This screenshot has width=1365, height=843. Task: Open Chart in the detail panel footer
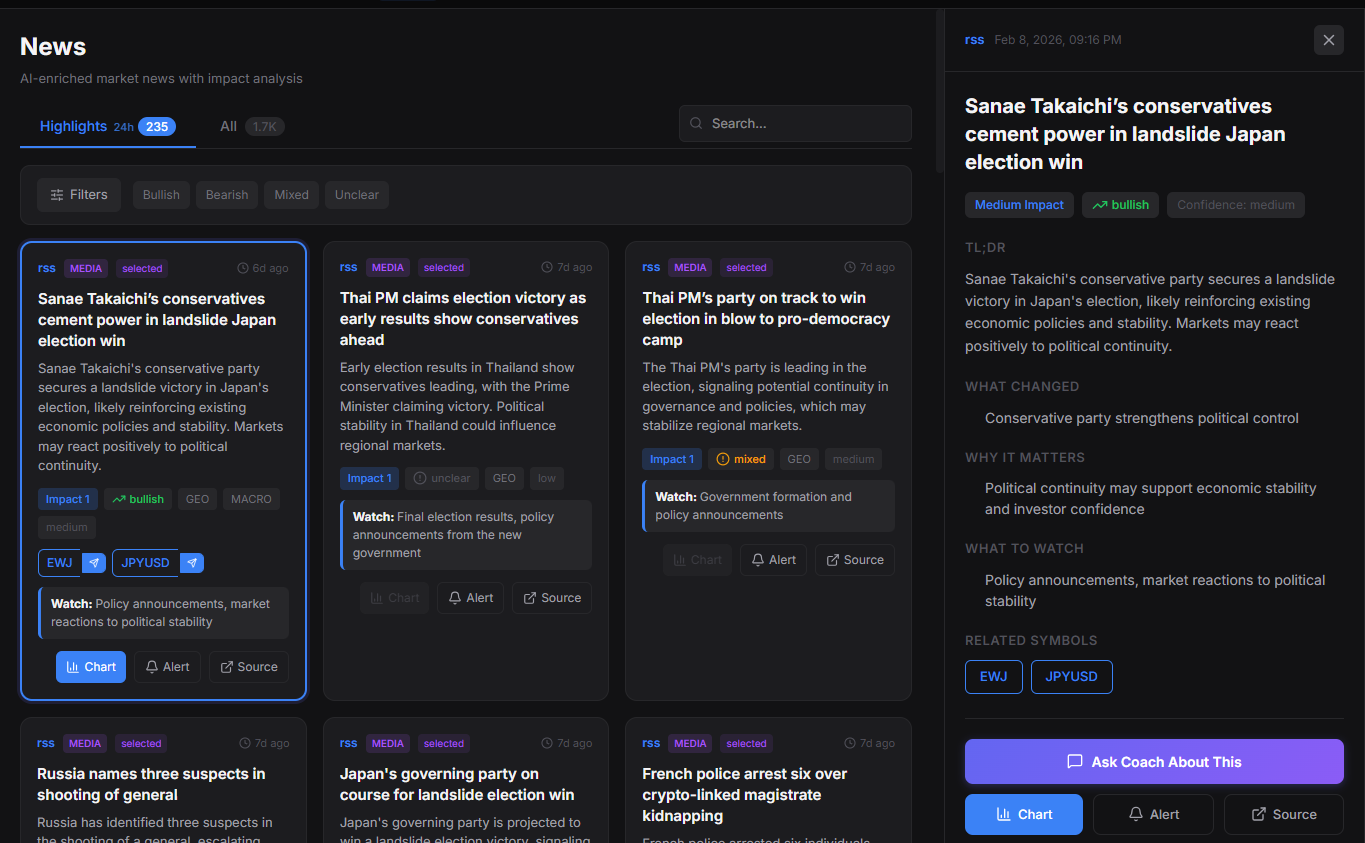pos(1023,814)
